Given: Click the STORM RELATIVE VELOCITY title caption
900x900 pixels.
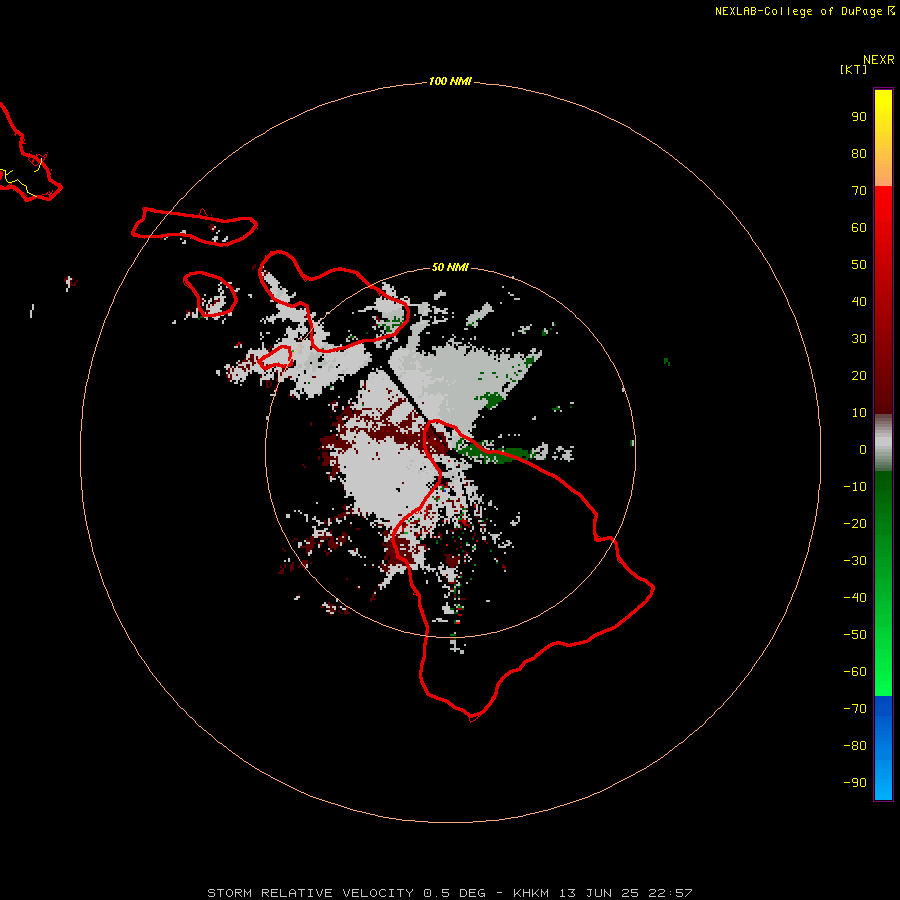Looking at the screenshot, I should [x=449, y=893].
